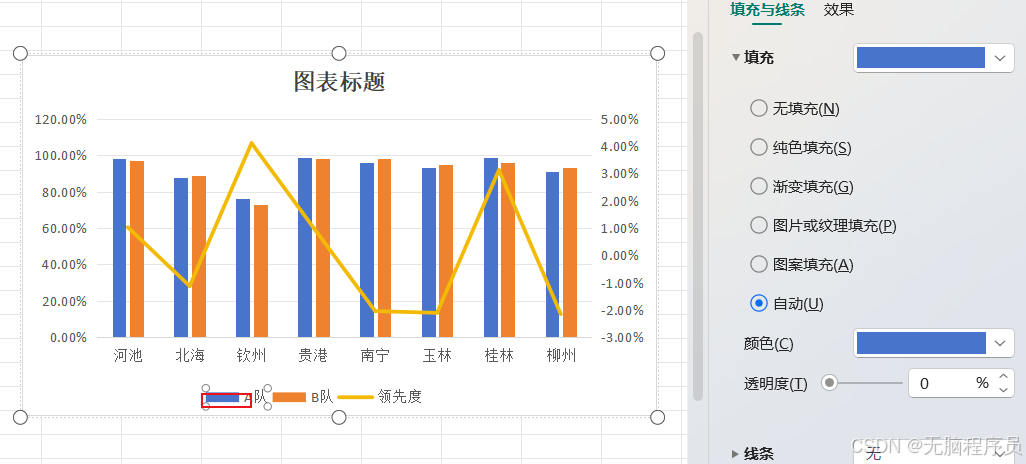Select the A队 legend entry
The height and width of the screenshot is (464, 1026).
[236, 397]
